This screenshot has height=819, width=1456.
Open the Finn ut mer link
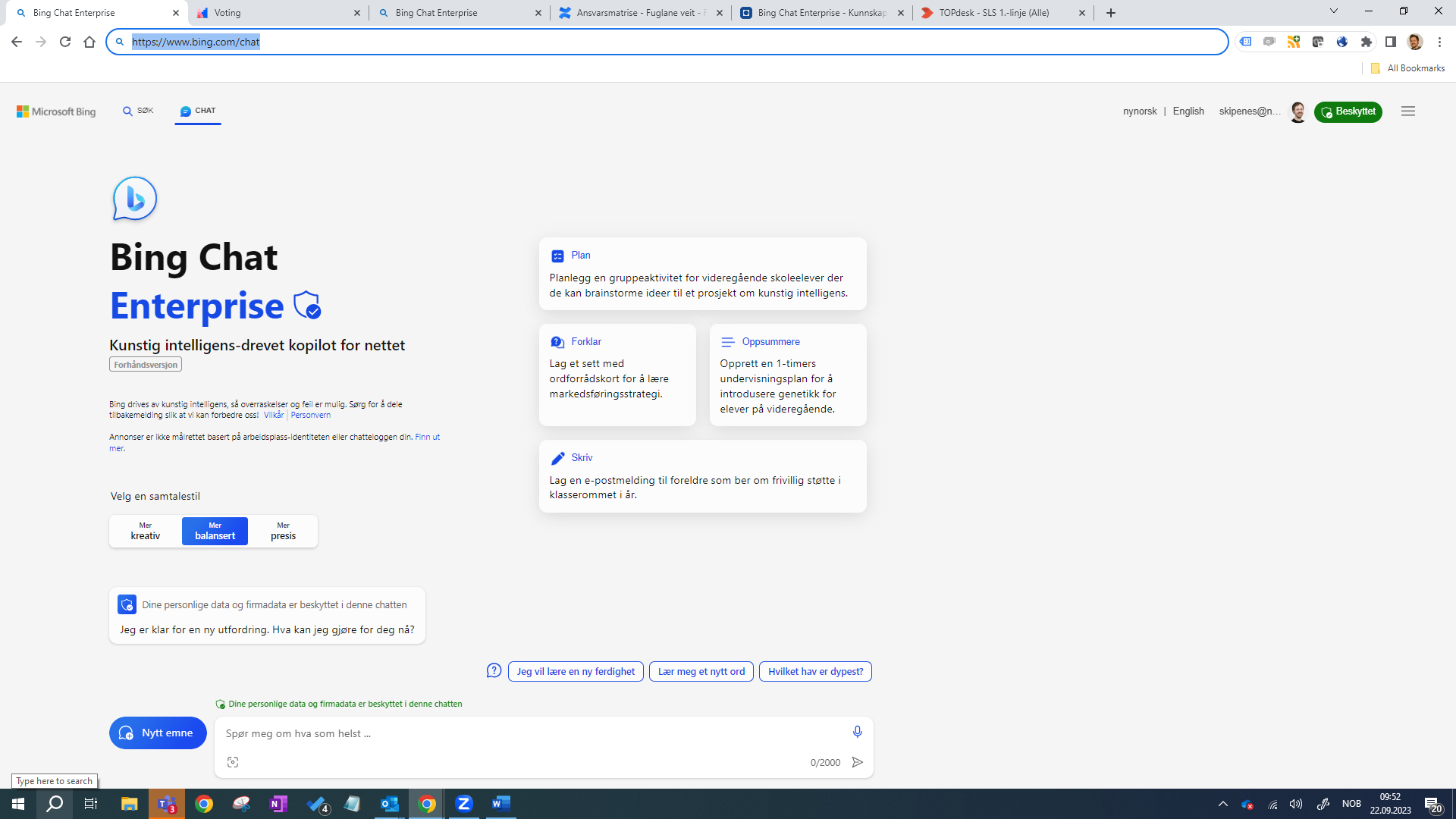click(427, 438)
